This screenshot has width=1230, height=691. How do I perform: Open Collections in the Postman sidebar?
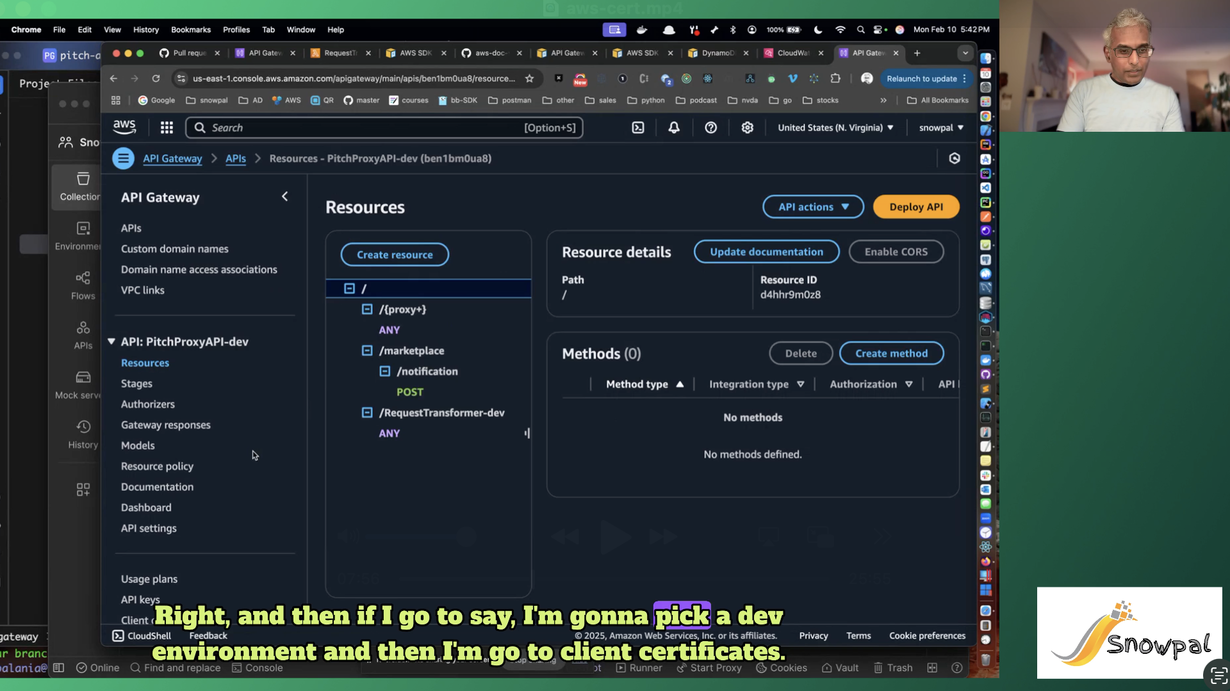coord(82,186)
